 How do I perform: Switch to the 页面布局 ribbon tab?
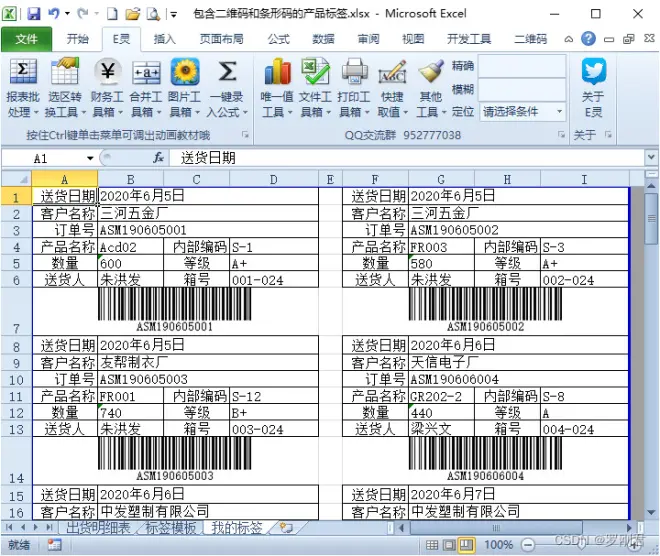(221, 39)
